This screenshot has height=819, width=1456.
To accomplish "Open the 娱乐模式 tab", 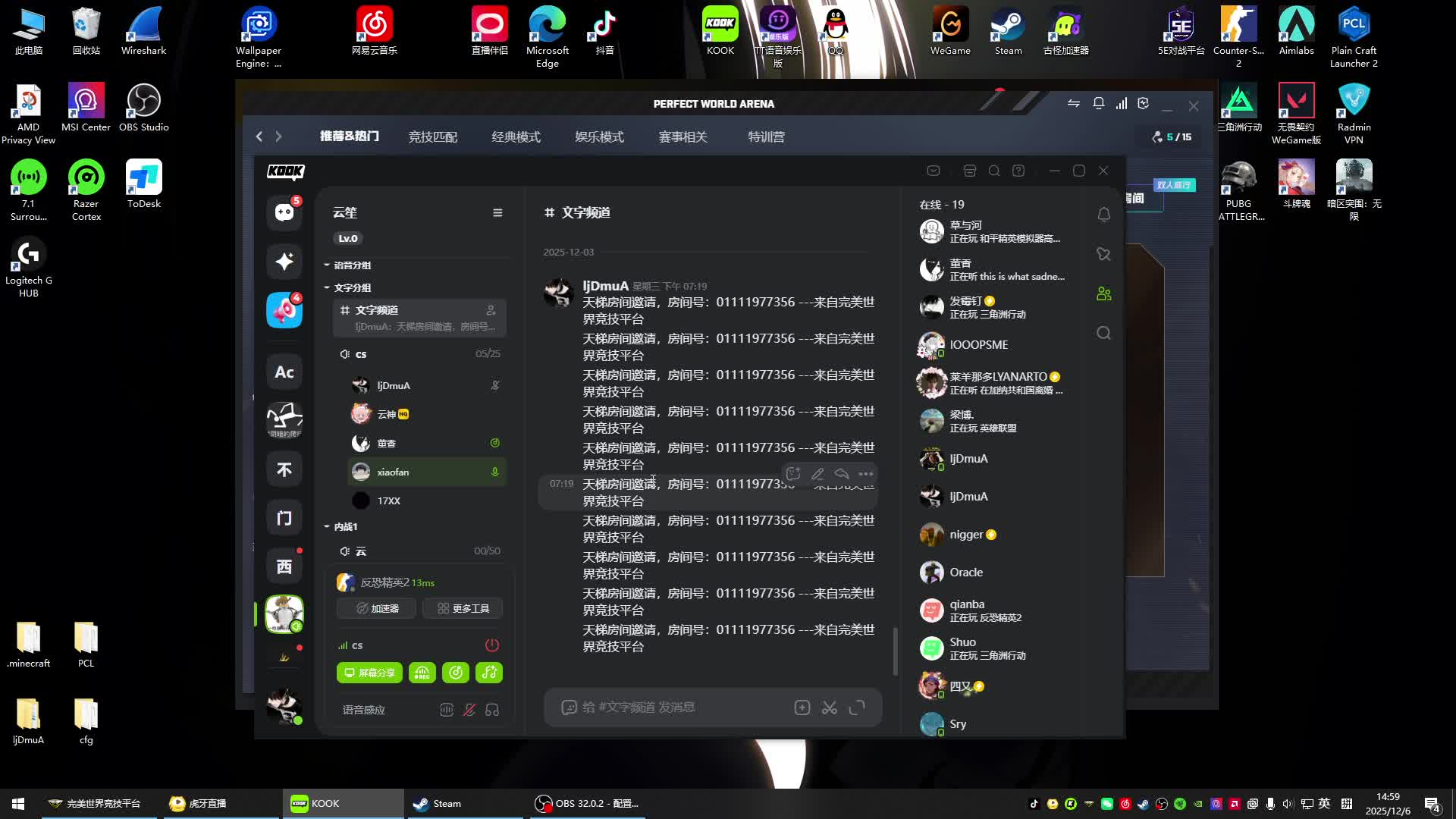I will point(599,137).
